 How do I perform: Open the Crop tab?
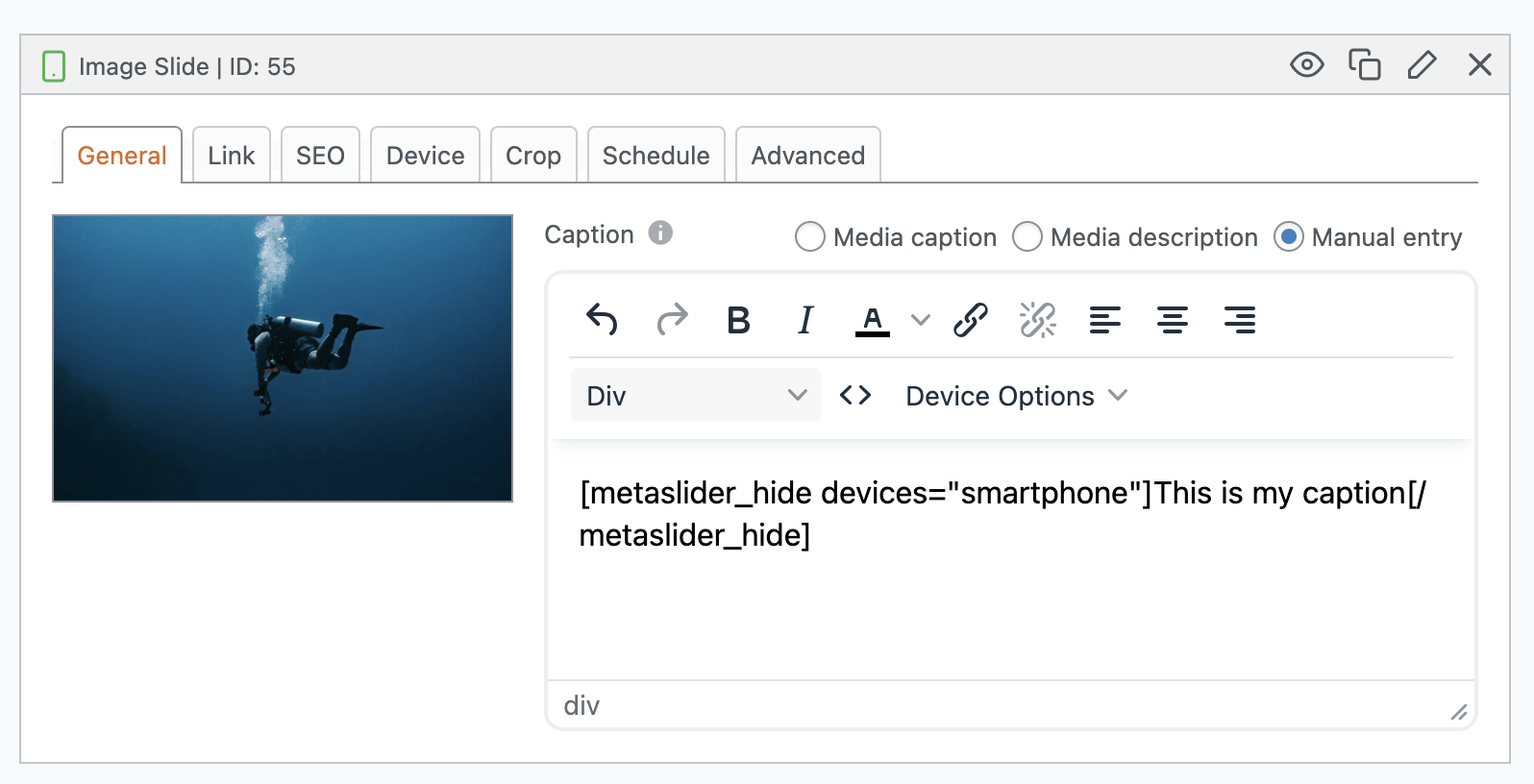(x=533, y=156)
